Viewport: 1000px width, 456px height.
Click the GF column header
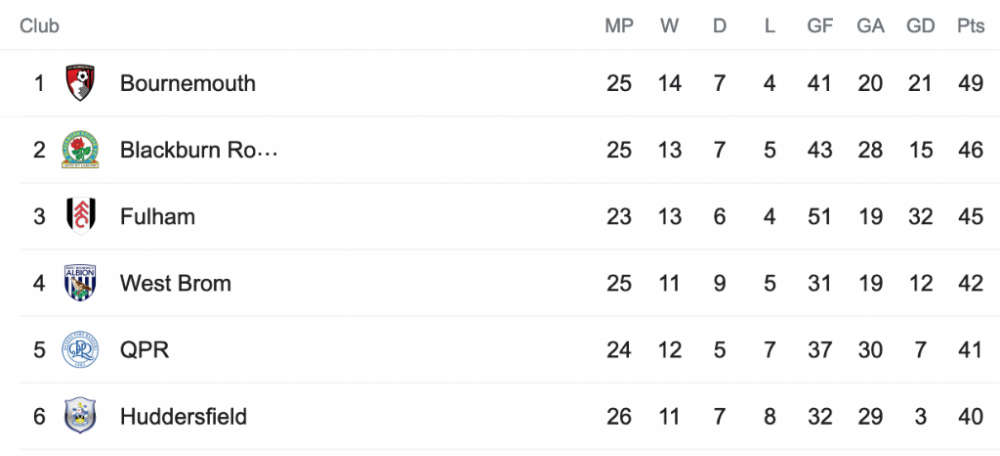pyautogui.click(x=820, y=26)
